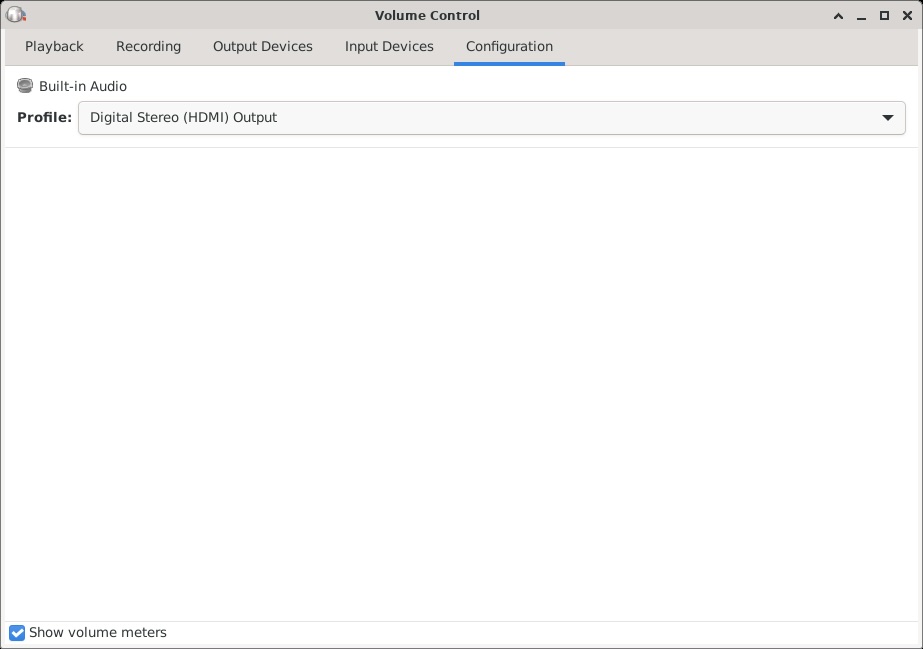Click the bold Profile: label

coord(44,118)
